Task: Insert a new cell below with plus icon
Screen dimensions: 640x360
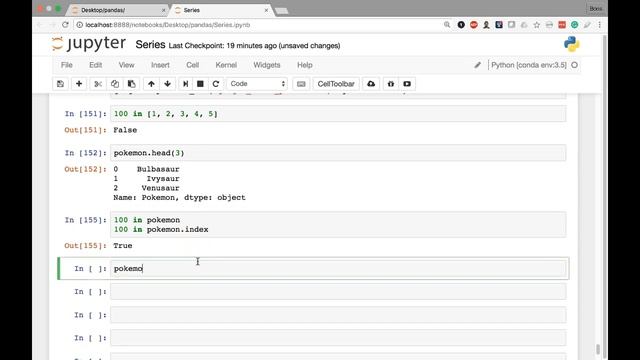Action: [79, 84]
